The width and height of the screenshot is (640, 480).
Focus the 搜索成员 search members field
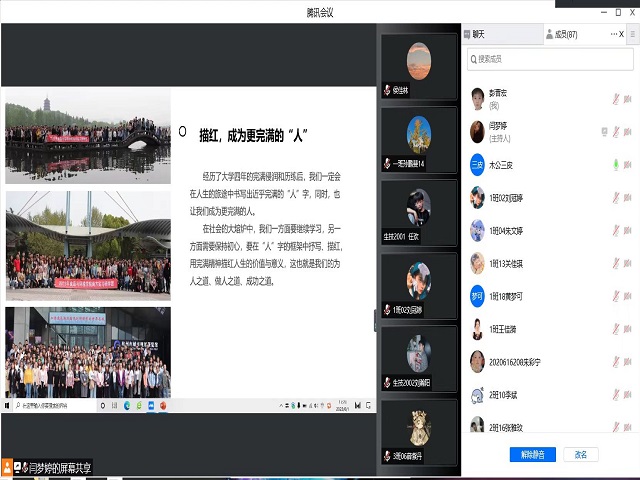tap(550, 59)
